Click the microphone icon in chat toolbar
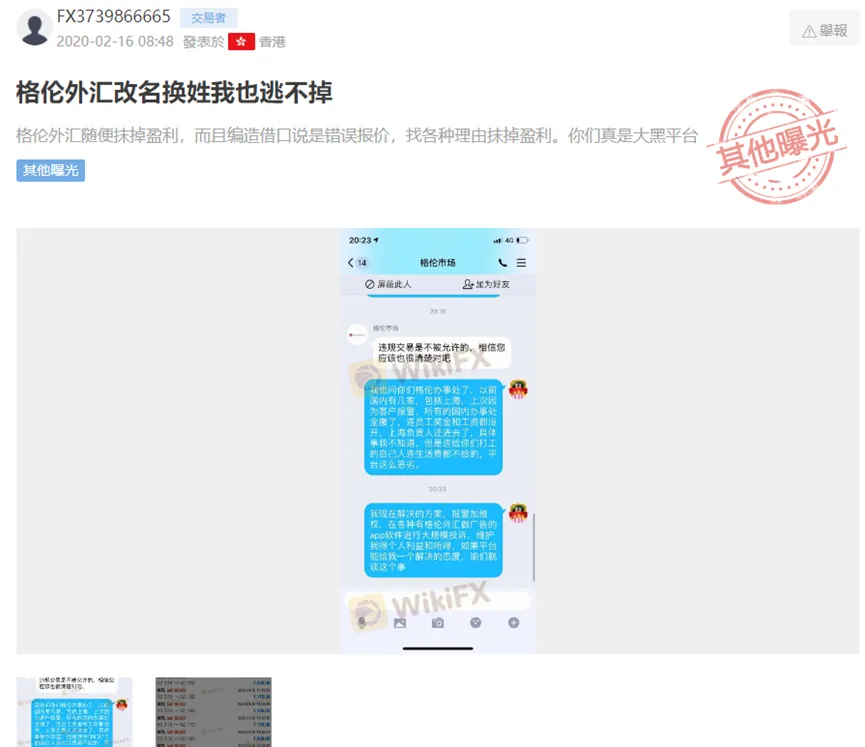Viewport: 865px width, 747px height. (361, 623)
